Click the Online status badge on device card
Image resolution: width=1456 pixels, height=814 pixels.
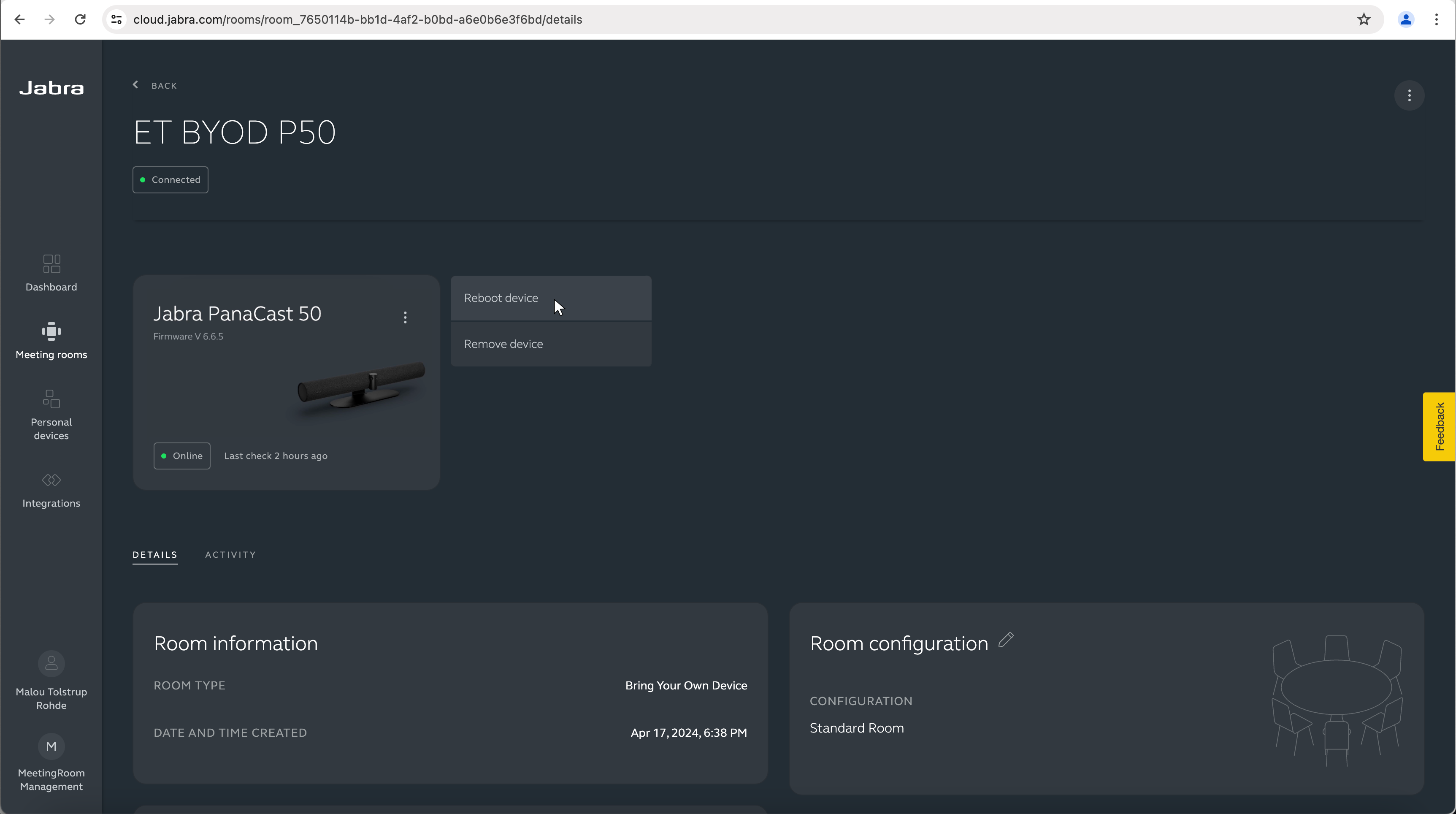click(x=181, y=456)
